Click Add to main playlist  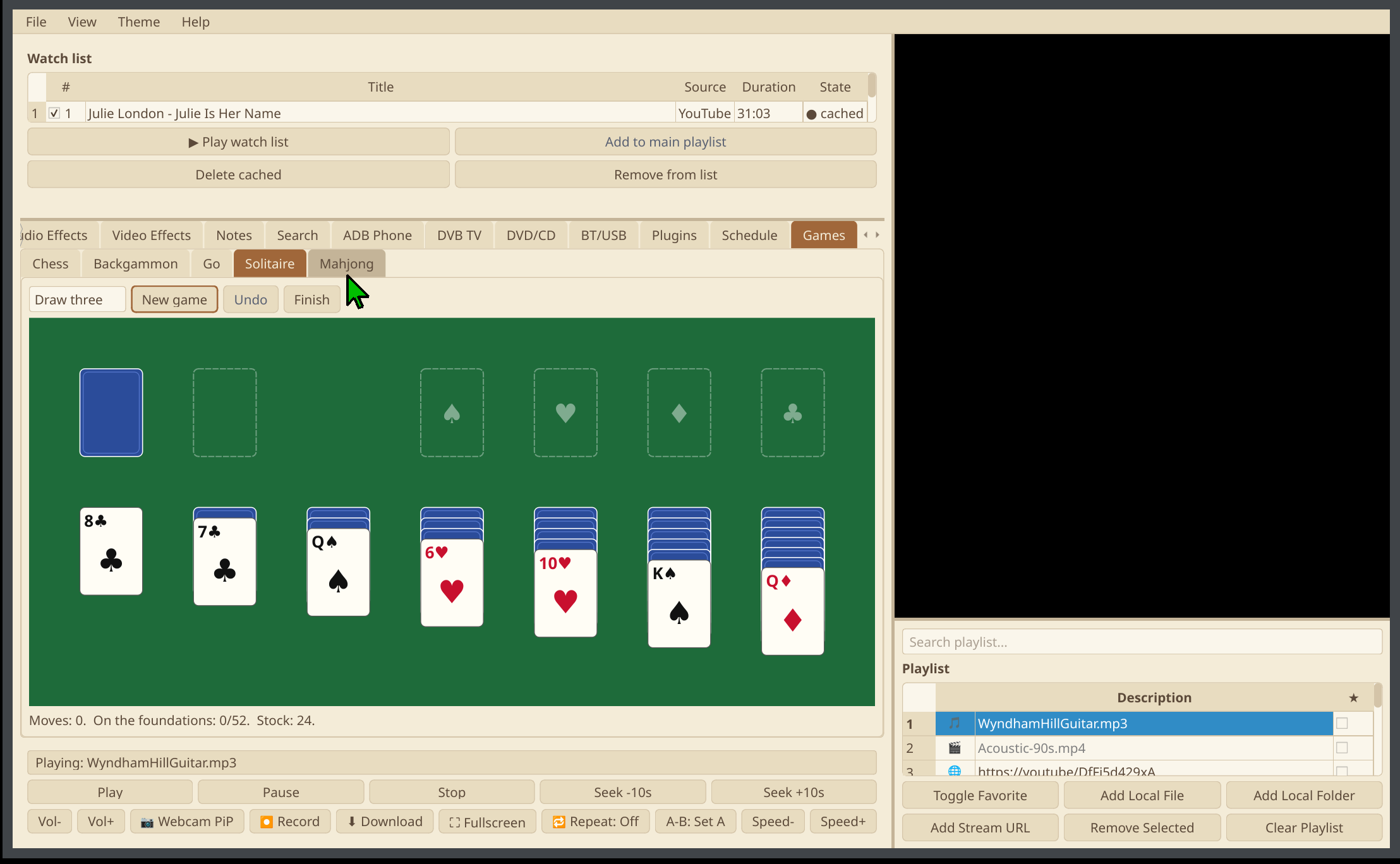665,141
